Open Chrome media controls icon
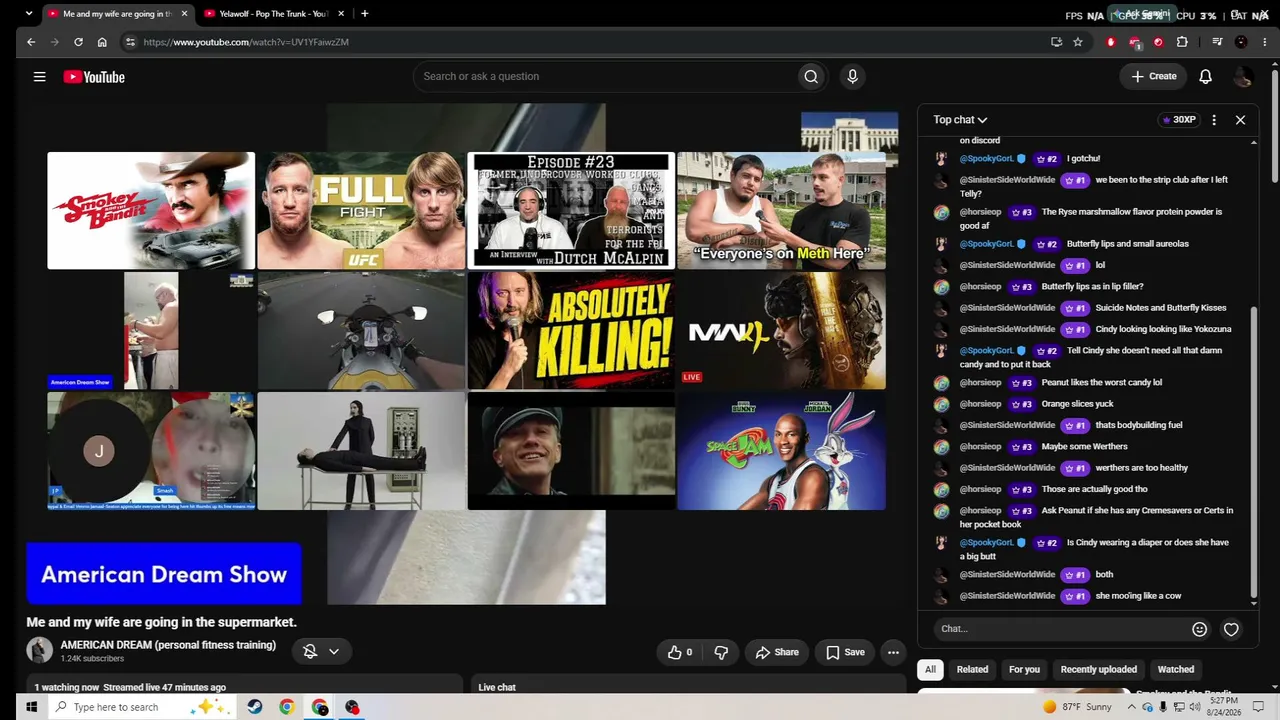The image size is (1280, 720). click(1217, 42)
